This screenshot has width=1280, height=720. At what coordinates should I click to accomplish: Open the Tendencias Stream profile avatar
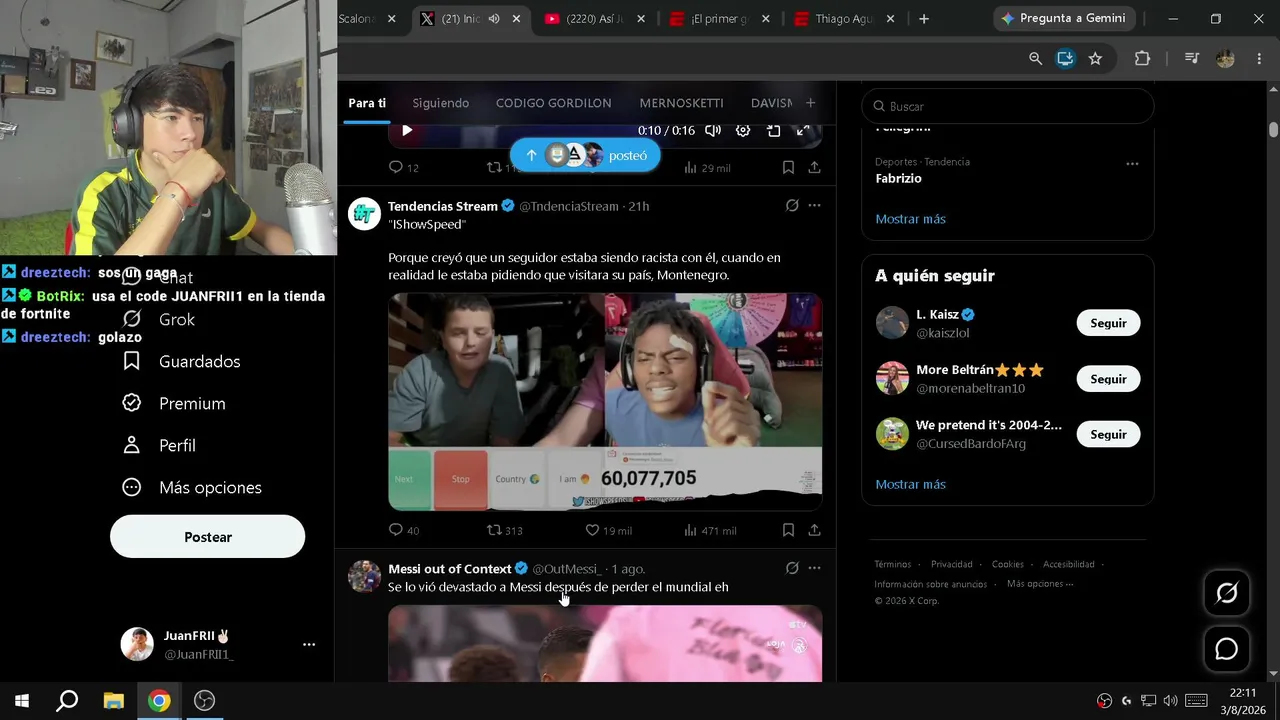(364, 214)
